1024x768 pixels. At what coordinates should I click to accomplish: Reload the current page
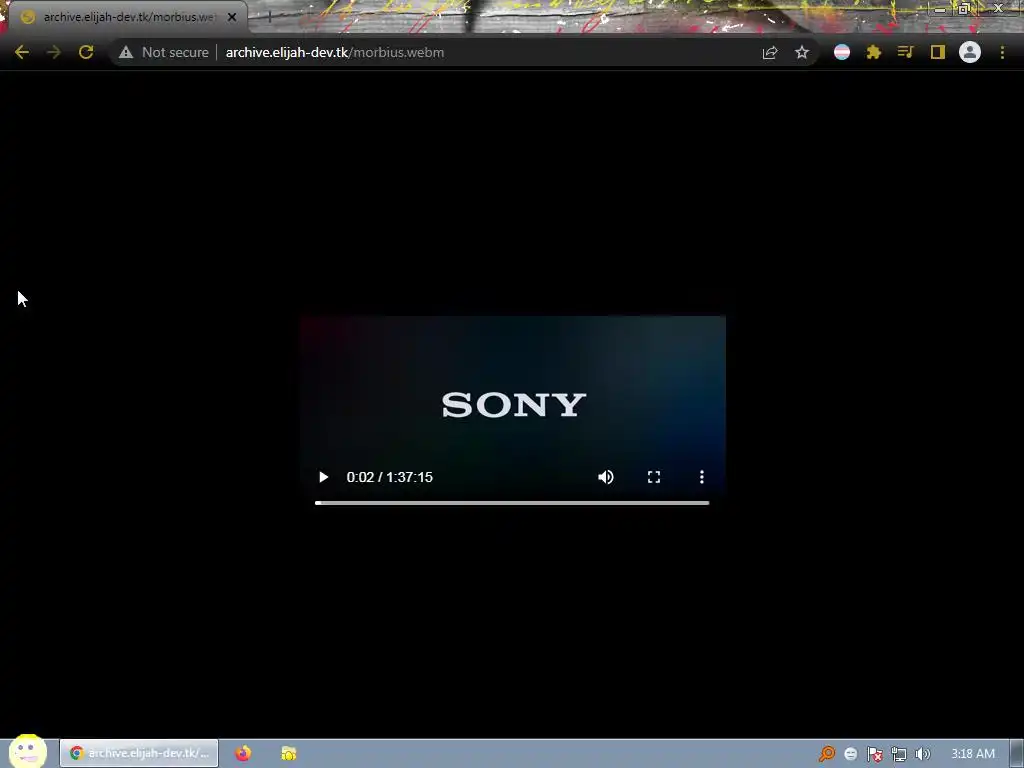pos(86,52)
